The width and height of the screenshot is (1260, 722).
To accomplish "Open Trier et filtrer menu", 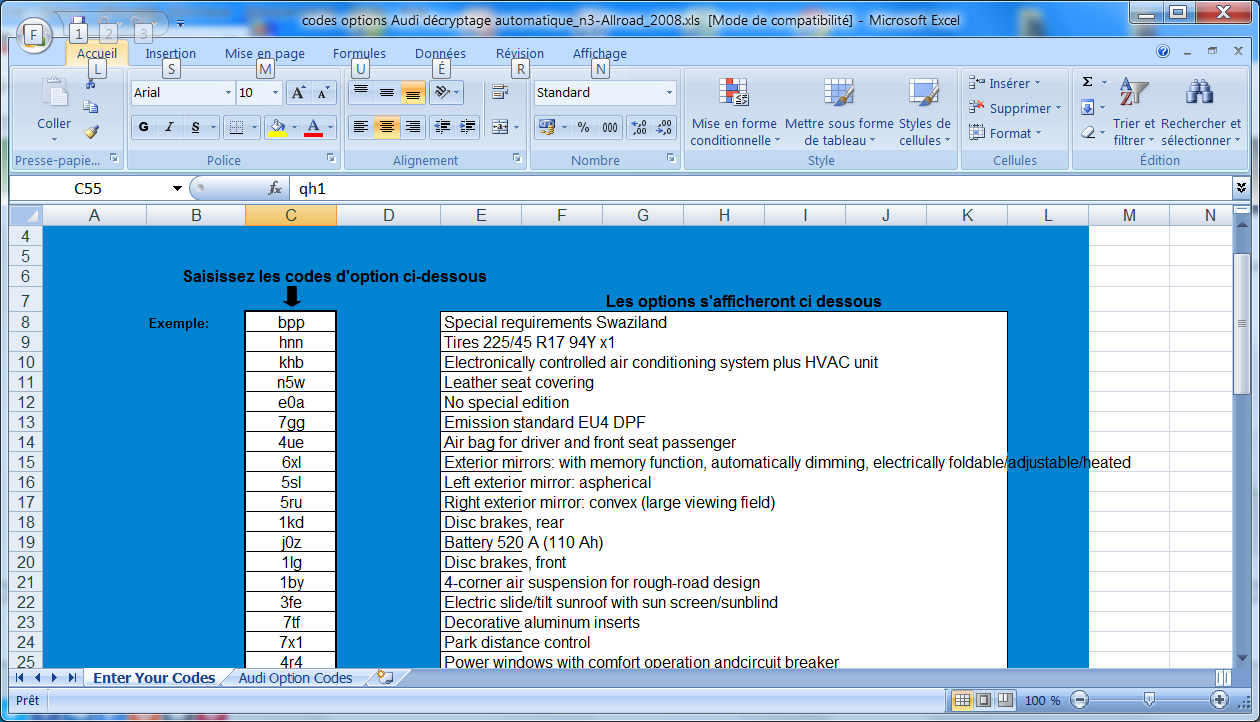I will coord(1134,112).
